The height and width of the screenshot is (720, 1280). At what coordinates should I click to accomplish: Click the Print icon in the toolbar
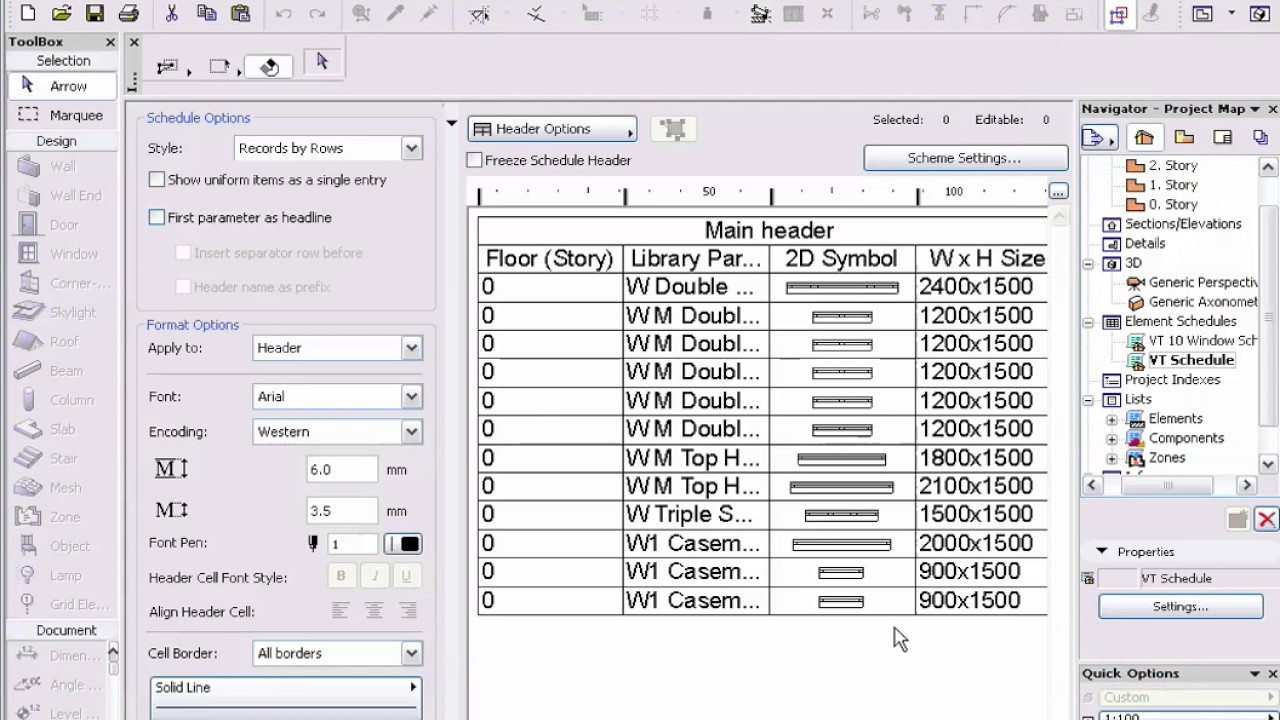(128, 14)
